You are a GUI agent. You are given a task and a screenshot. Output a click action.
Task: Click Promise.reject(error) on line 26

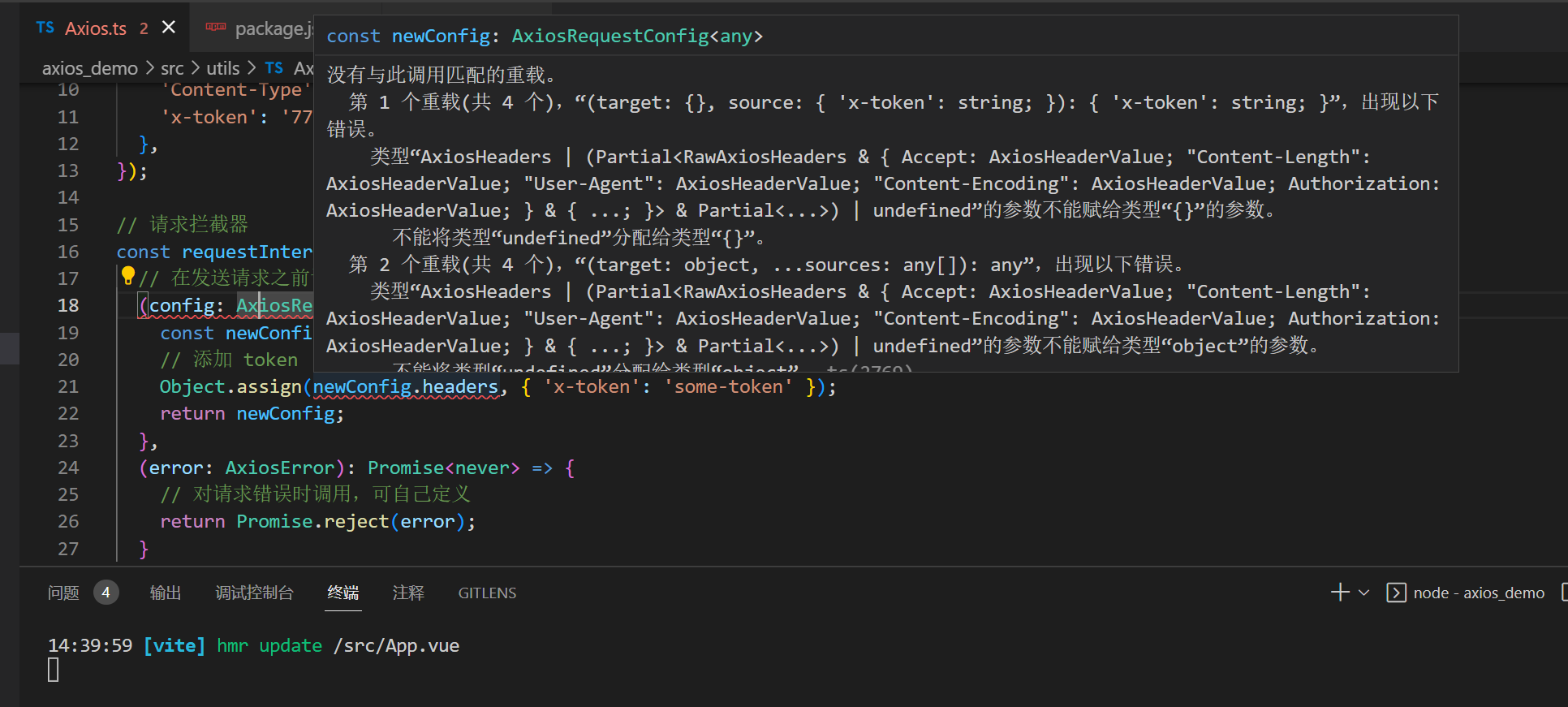click(350, 522)
